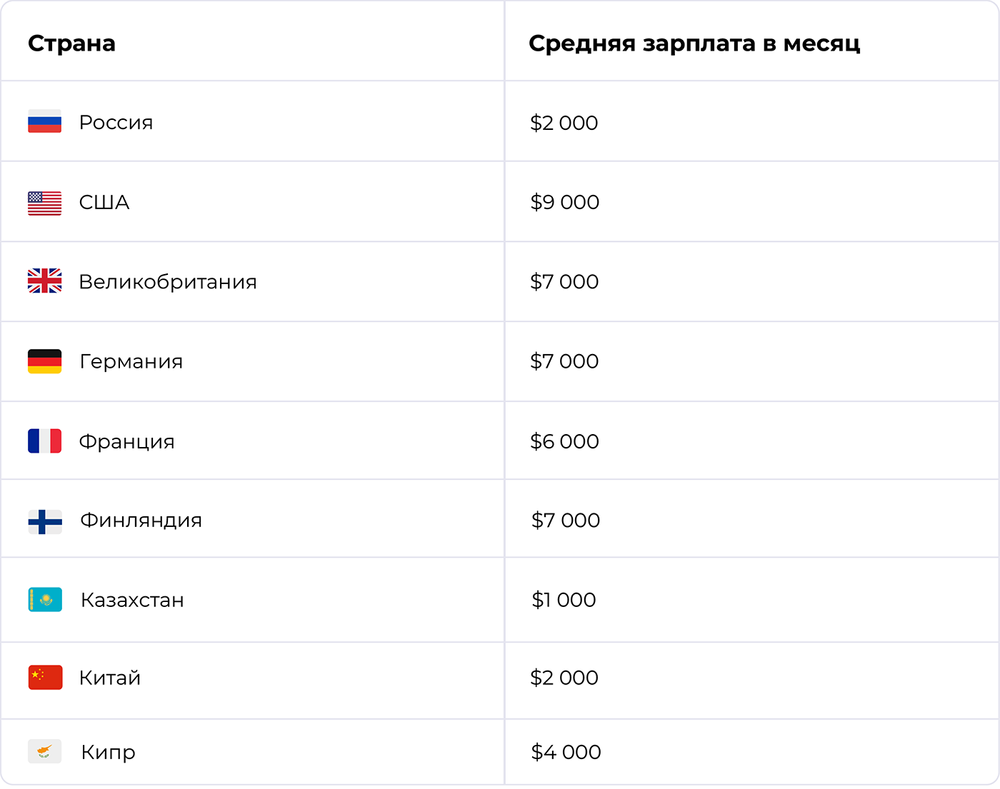Image resolution: width=1000 pixels, height=789 pixels.
Task: Select the Великобритания country label
Action: pyautogui.click(x=168, y=282)
